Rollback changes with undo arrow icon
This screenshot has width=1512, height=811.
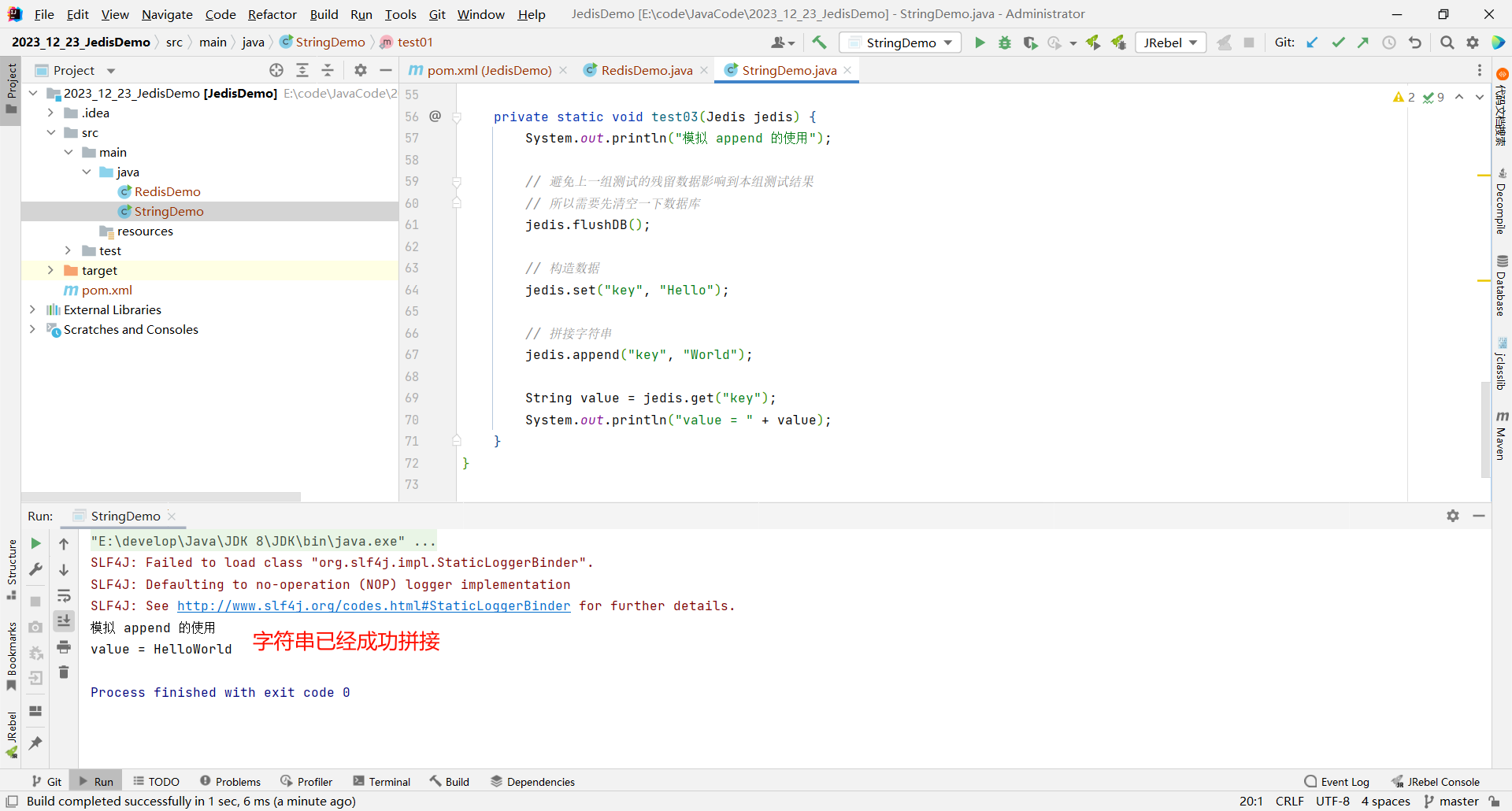1415,43
